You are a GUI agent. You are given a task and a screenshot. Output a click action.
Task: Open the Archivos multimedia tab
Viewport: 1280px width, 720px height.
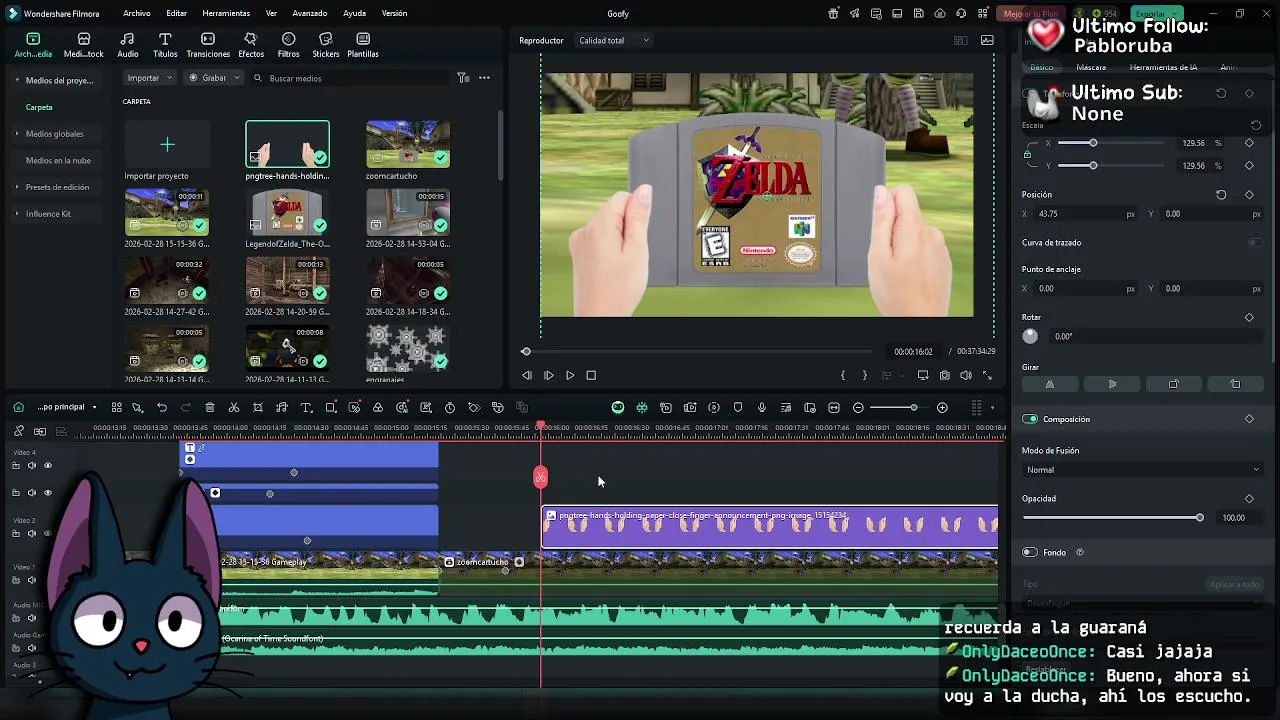33,45
